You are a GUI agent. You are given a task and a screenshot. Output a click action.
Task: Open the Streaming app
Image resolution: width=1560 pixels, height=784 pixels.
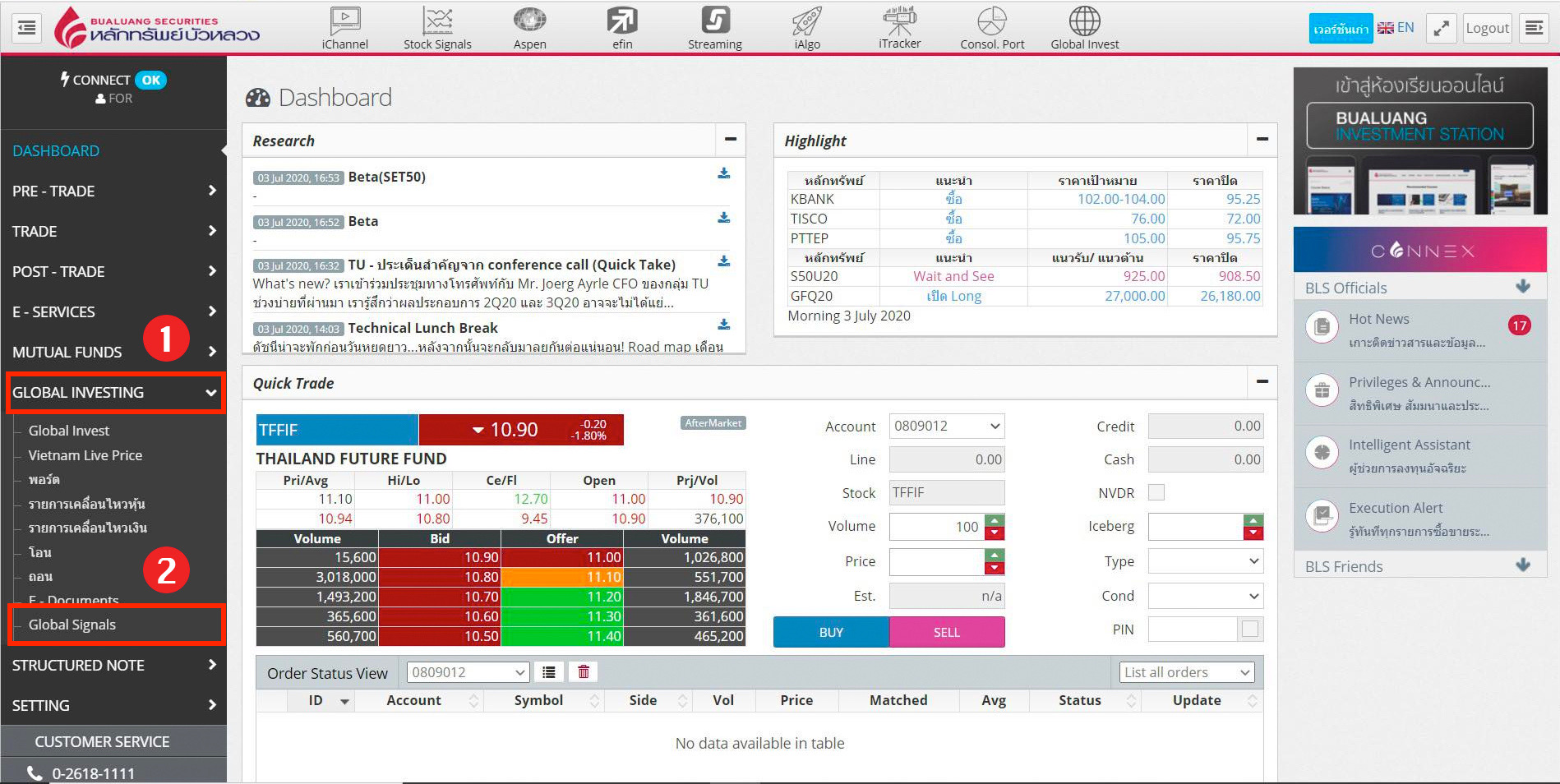715,27
